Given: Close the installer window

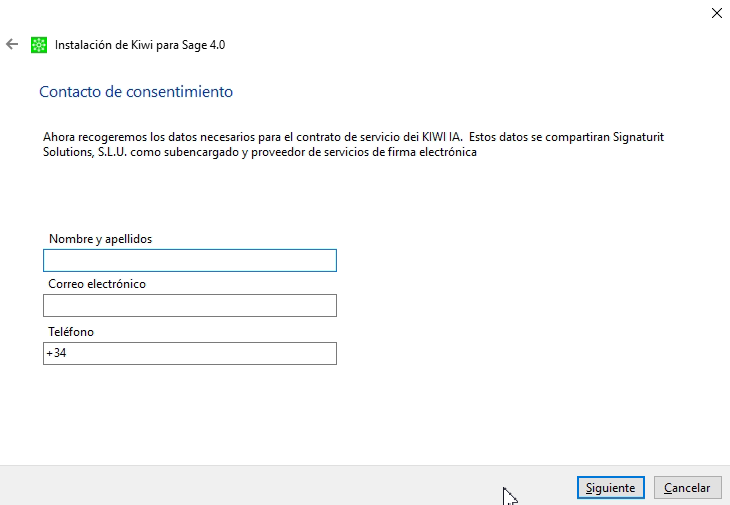Looking at the screenshot, I should click(716, 13).
